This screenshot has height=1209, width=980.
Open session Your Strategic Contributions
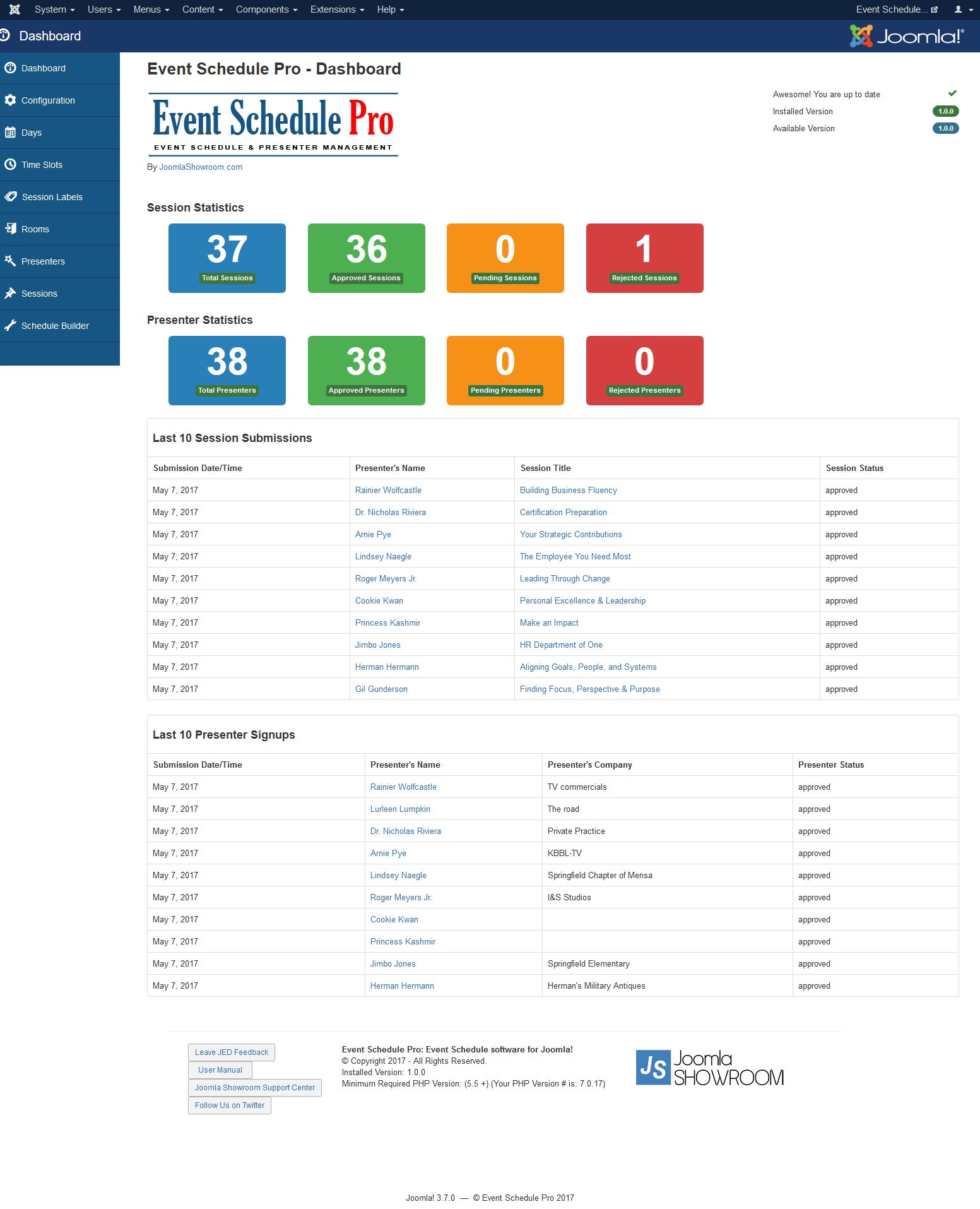pos(571,535)
